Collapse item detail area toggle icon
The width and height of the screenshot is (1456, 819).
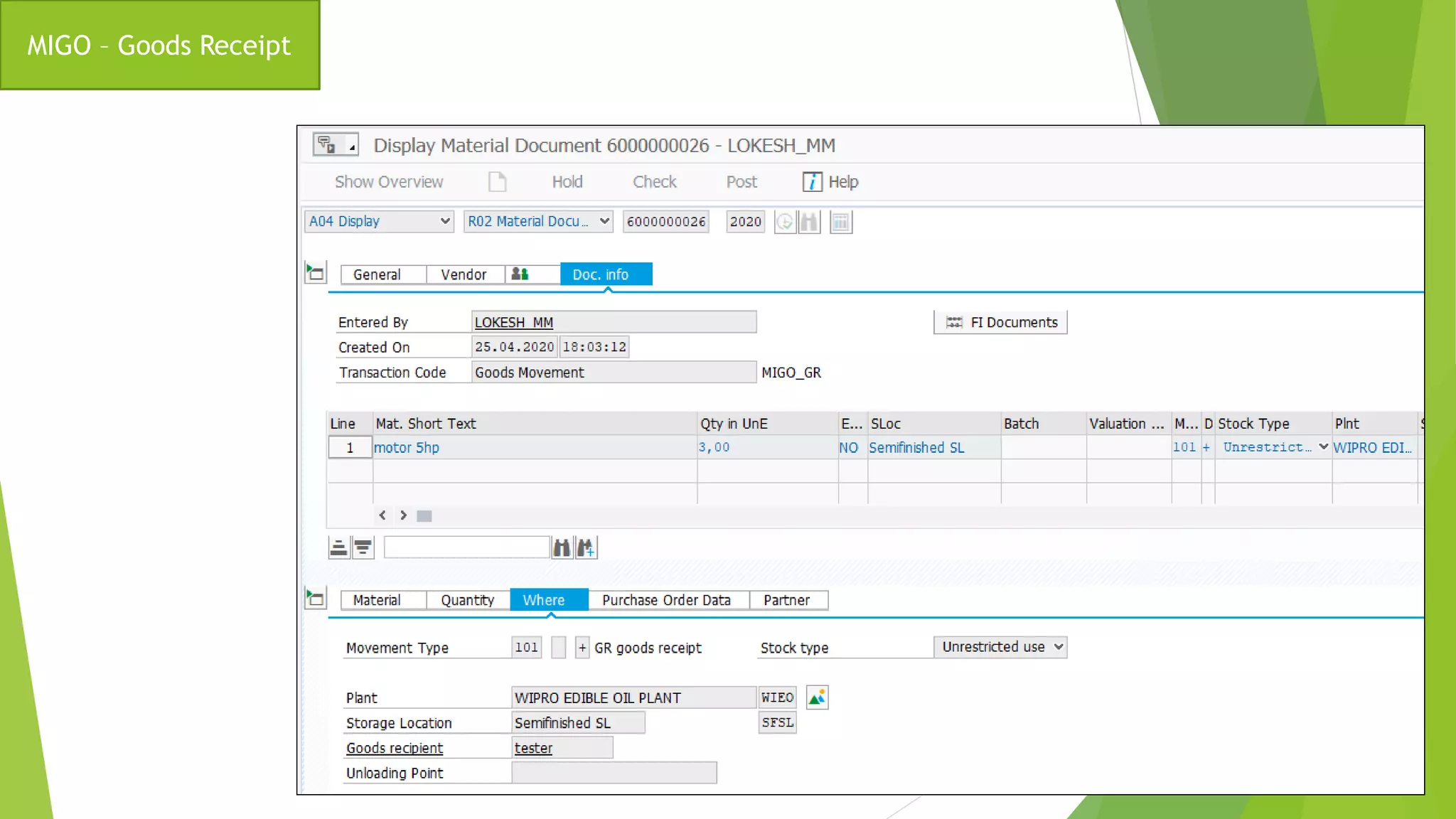point(315,599)
